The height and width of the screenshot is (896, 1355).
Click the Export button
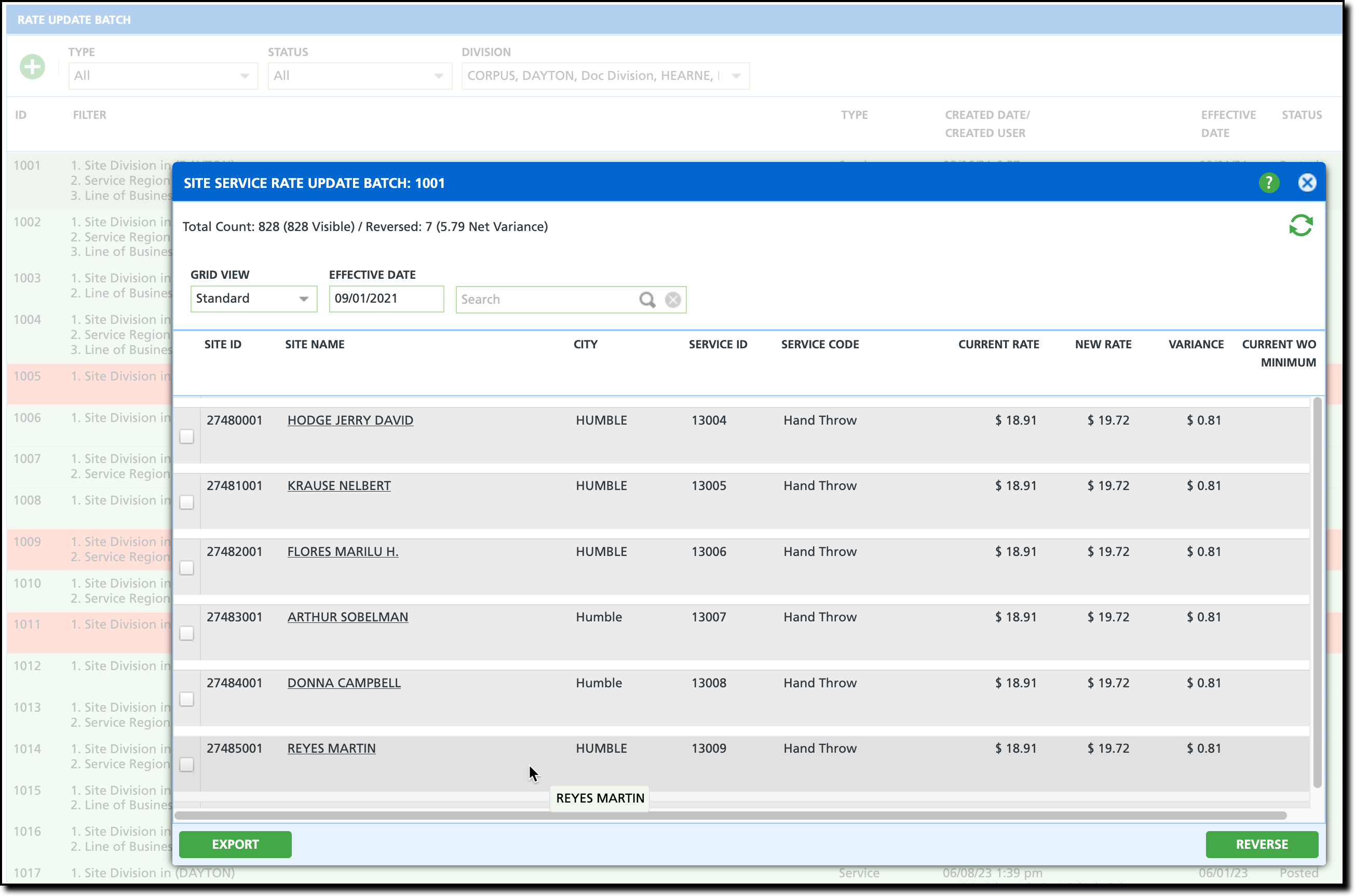click(x=235, y=844)
